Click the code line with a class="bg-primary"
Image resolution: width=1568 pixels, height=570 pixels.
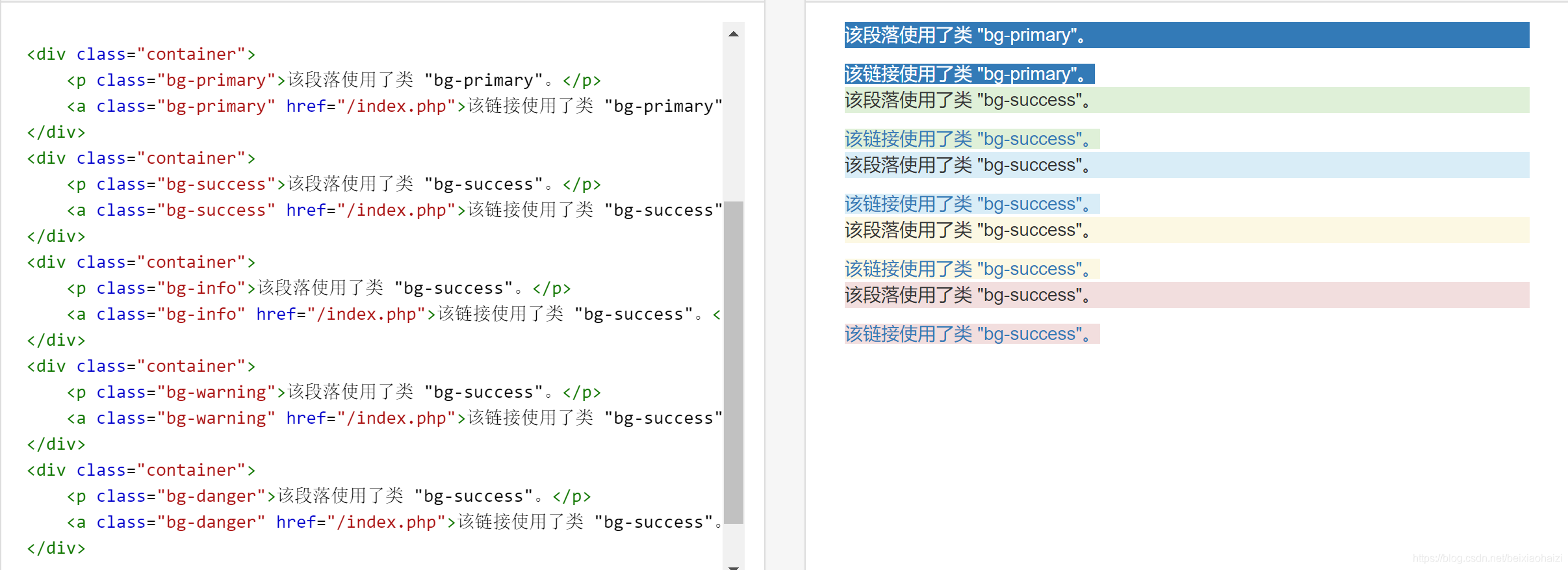click(x=394, y=106)
